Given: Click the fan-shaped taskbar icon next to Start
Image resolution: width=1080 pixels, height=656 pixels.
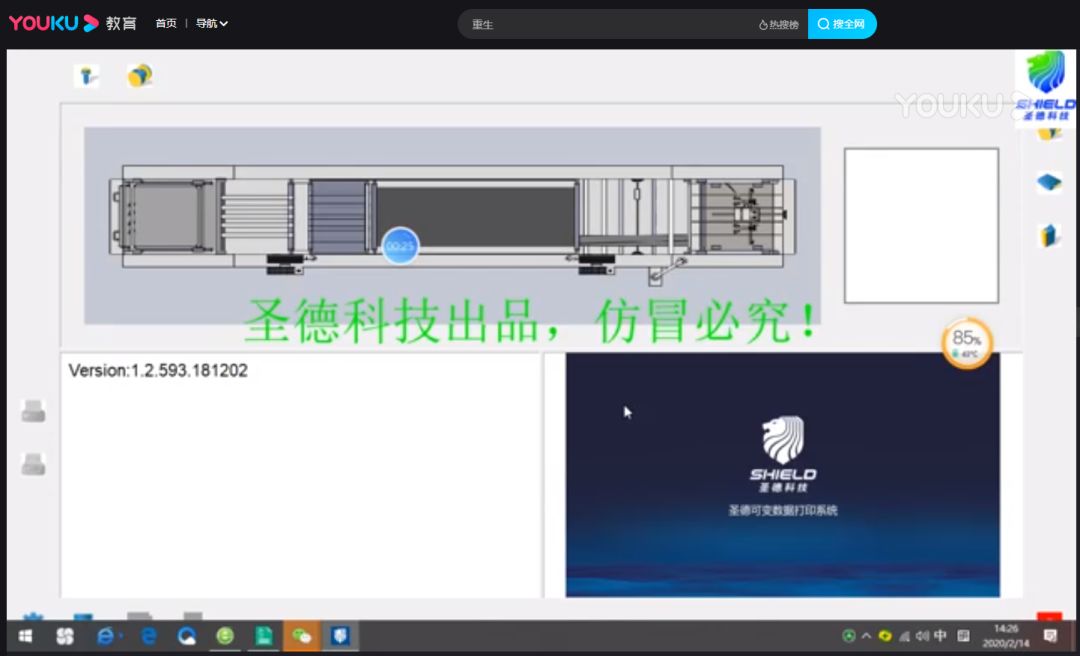Looking at the screenshot, I should 65,636.
